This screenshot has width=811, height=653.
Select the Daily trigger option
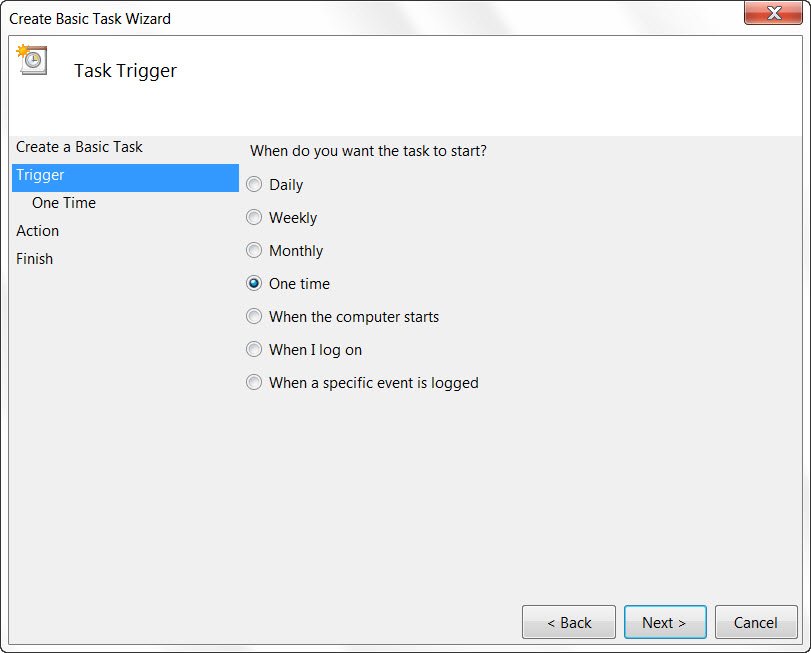(x=254, y=184)
